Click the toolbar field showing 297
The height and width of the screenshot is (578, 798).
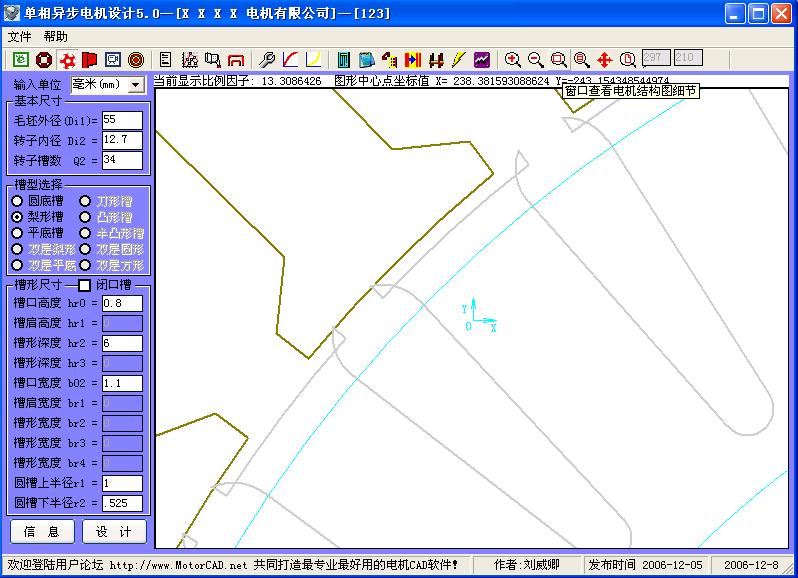click(656, 57)
